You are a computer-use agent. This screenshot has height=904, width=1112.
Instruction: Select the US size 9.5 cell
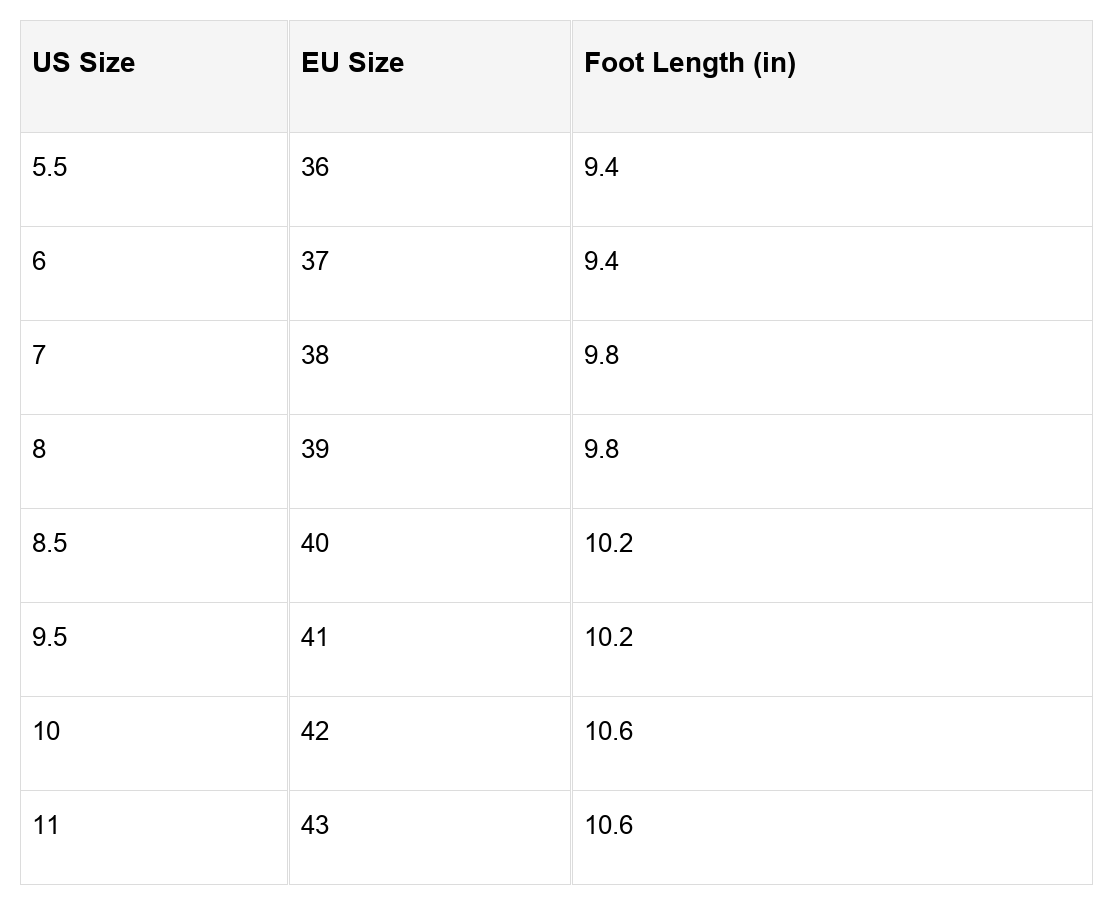point(154,649)
